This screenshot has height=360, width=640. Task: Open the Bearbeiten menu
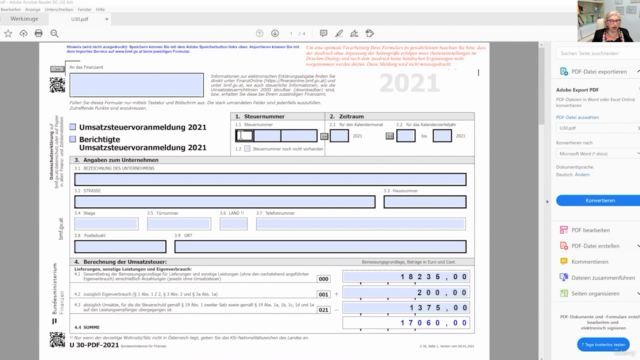11,9
